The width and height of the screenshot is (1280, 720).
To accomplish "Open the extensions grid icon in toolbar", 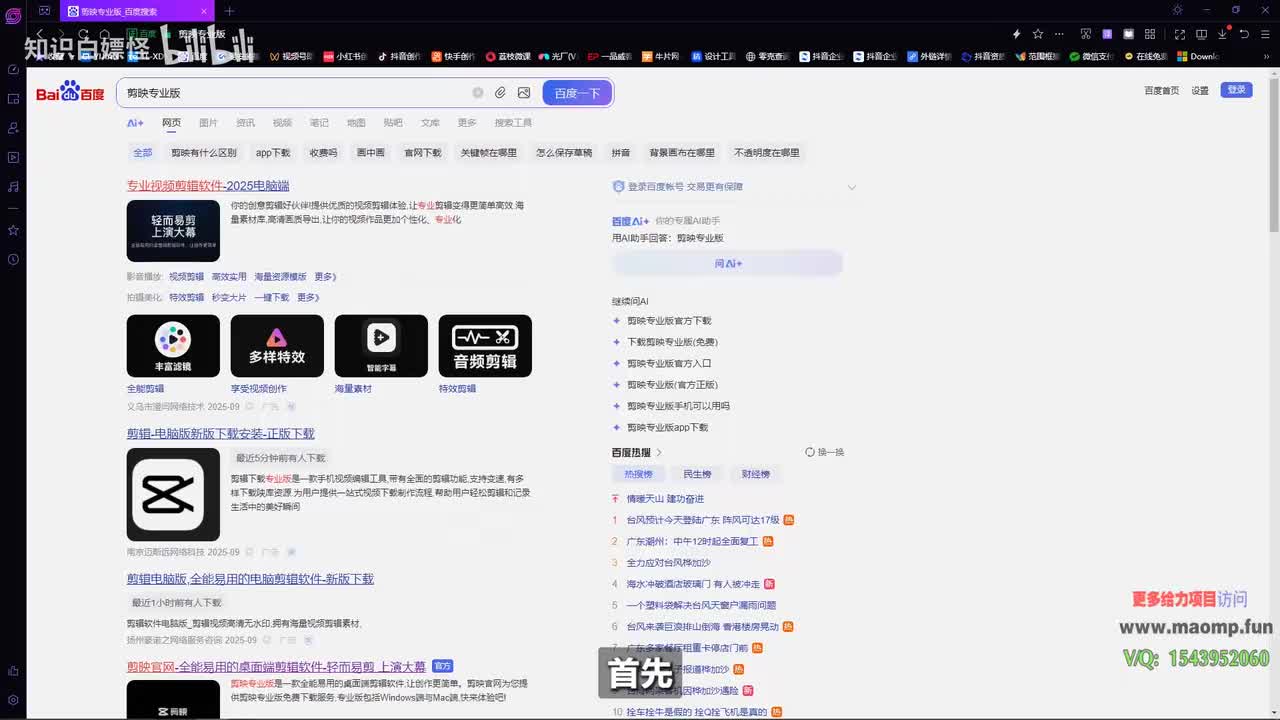I will click(1150, 34).
